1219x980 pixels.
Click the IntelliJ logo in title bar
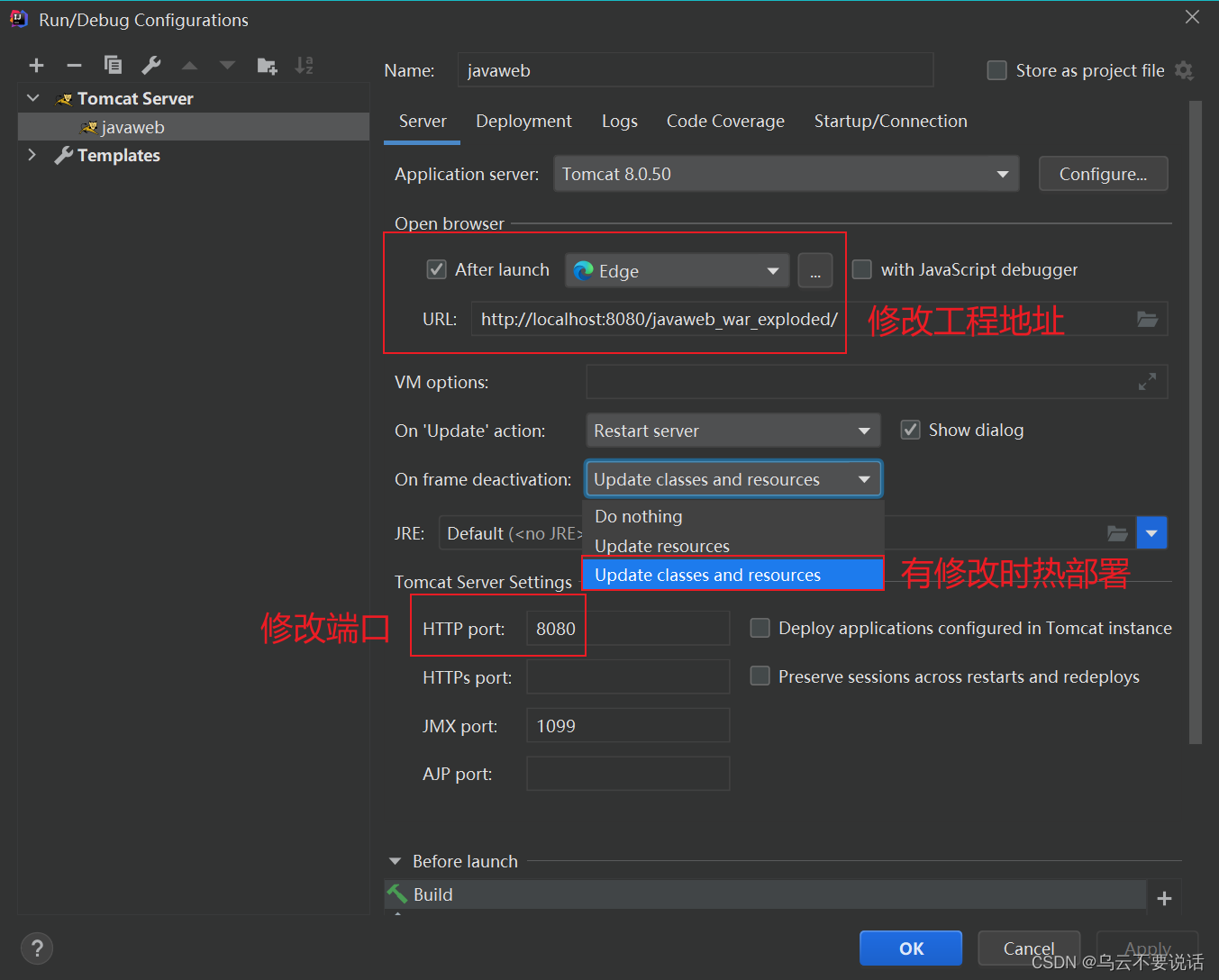[x=19, y=19]
